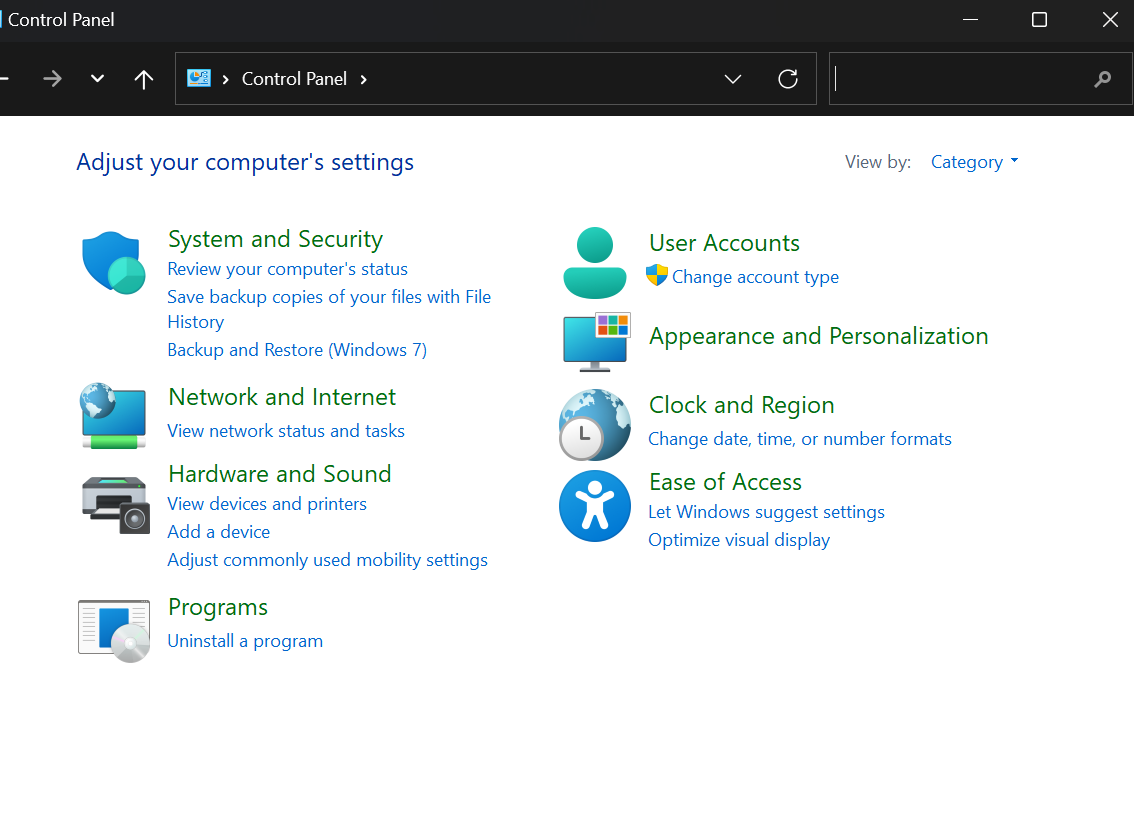Open the Network and Internet globe icon
The height and width of the screenshot is (825, 1134).
point(113,415)
